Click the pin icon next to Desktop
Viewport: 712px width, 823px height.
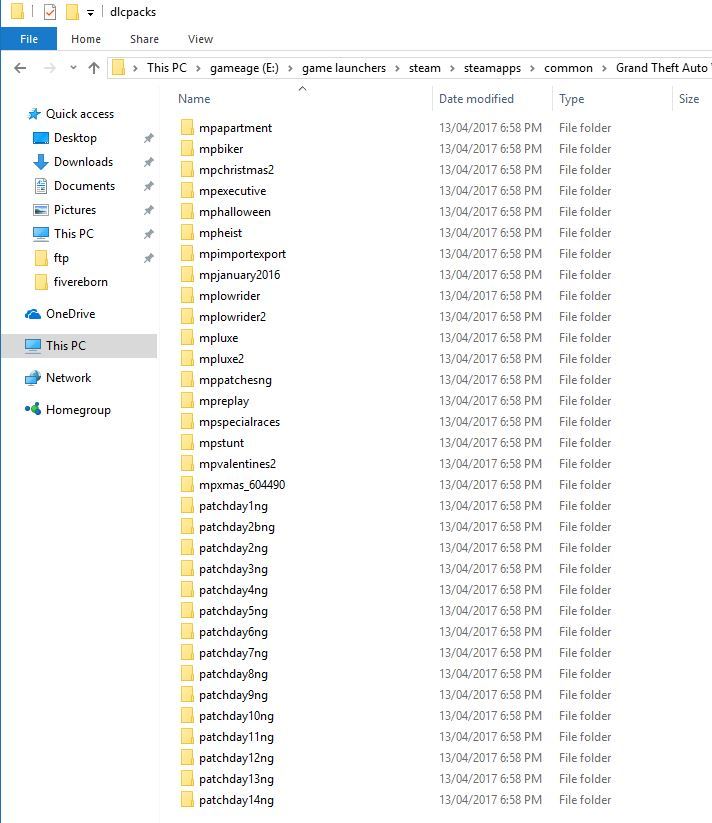click(149, 138)
